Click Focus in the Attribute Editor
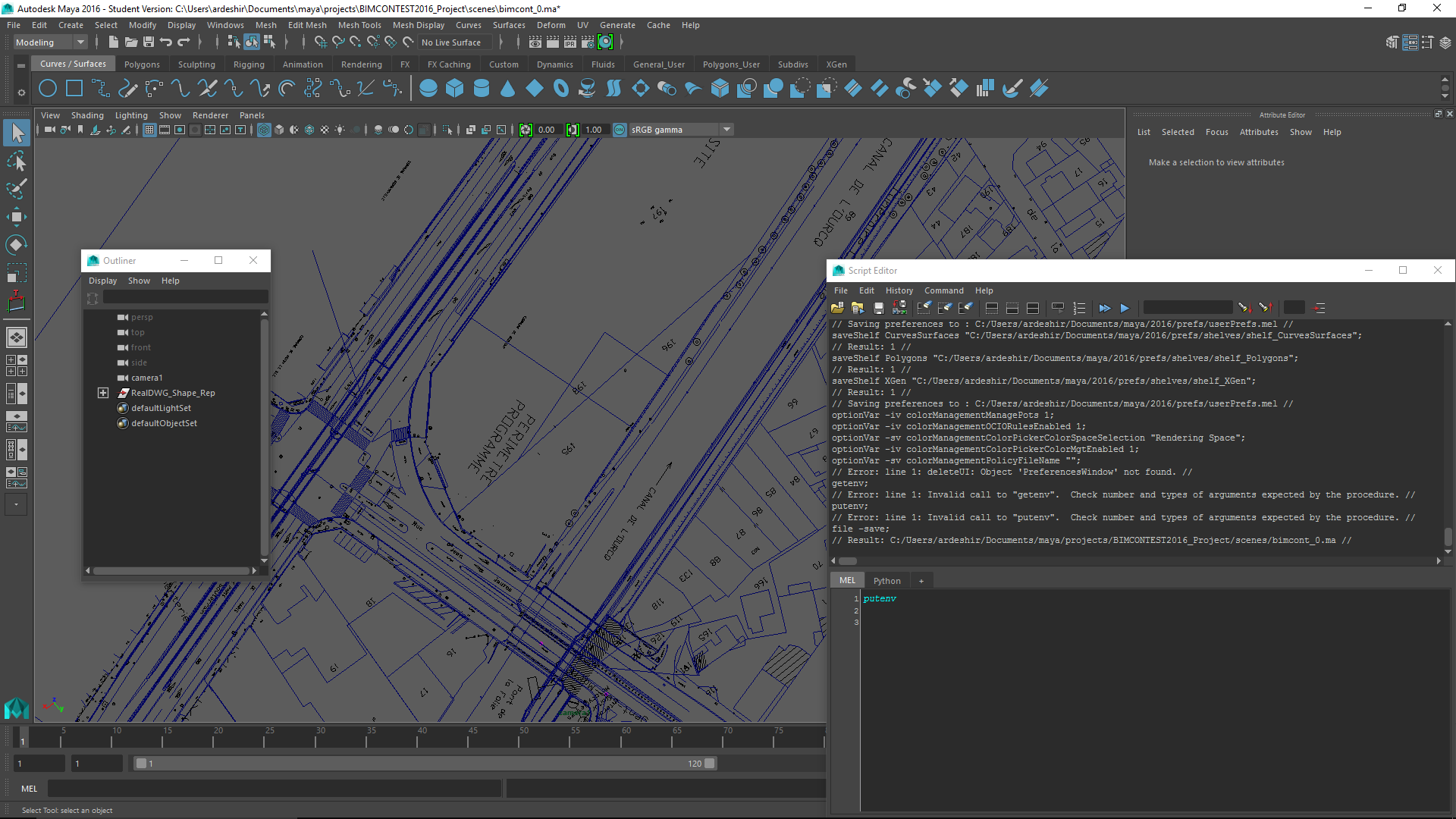1456x819 pixels. pyautogui.click(x=1216, y=132)
